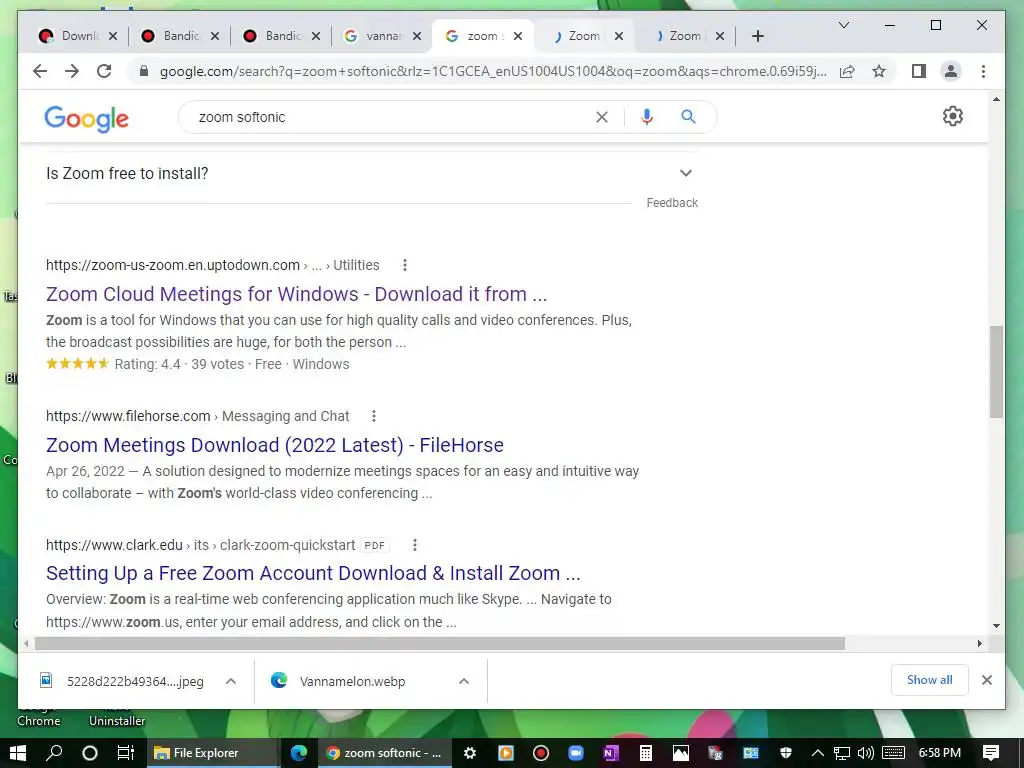
Task: Click in the Google search field
Action: click(392, 117)
